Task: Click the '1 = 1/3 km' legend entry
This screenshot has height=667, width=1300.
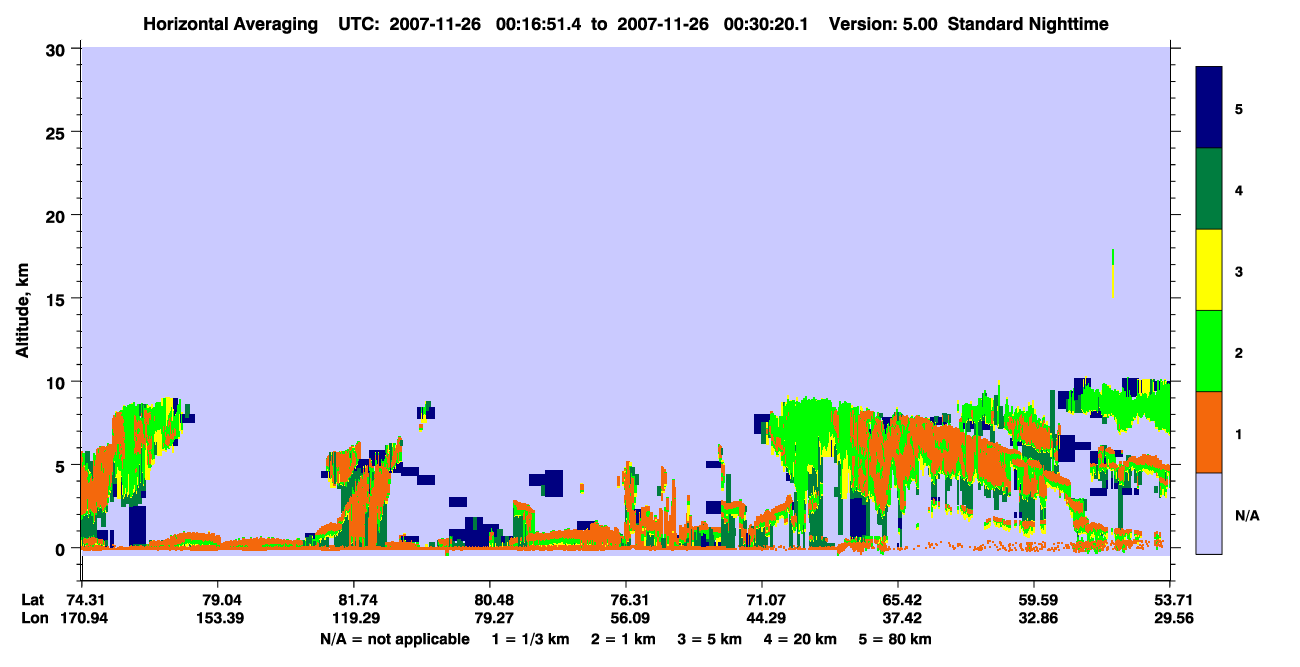Action: 530,639
